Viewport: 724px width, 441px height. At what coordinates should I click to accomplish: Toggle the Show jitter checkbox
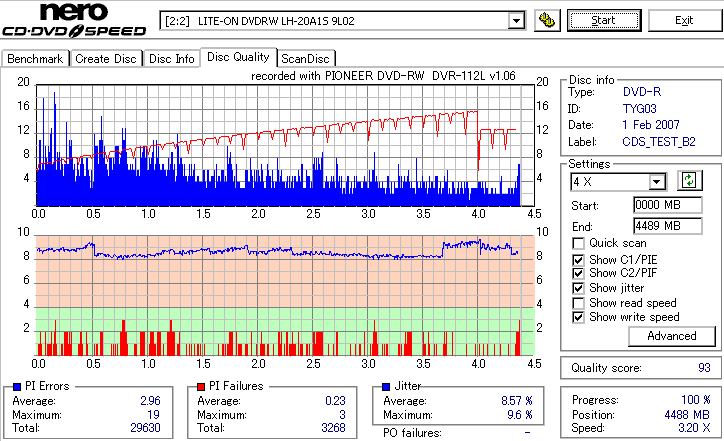(x=578, y=288)
